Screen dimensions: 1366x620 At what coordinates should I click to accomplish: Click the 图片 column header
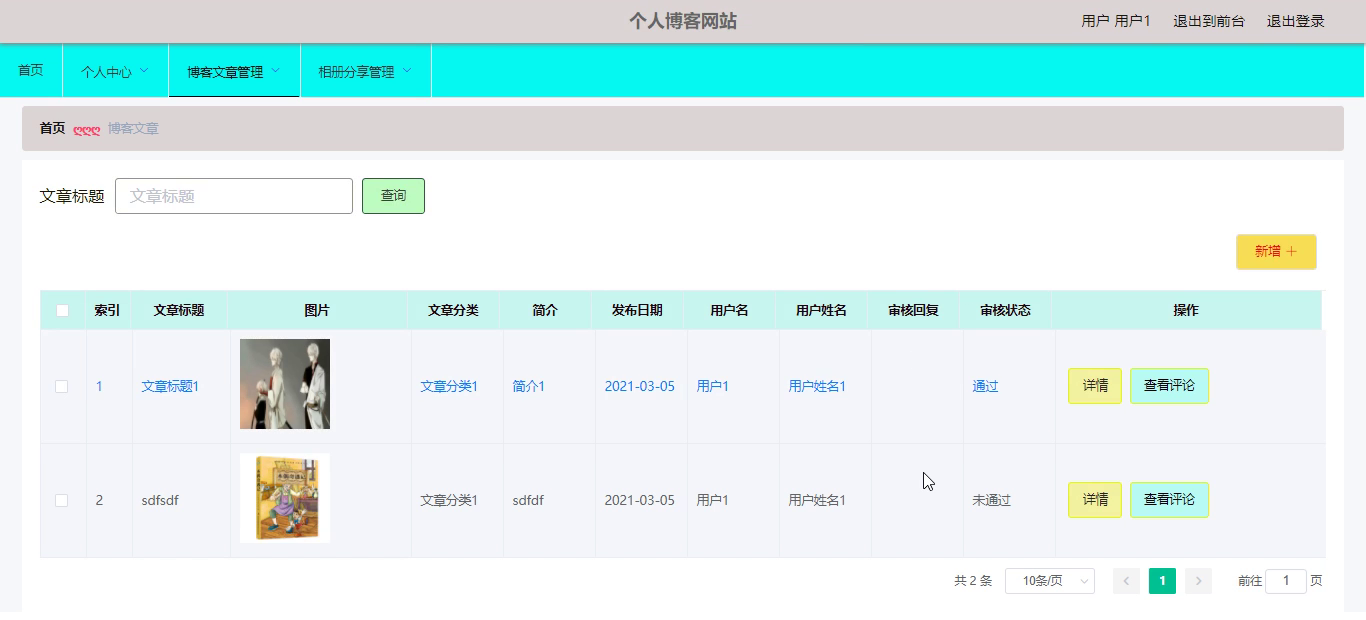(x=317, y=310)
